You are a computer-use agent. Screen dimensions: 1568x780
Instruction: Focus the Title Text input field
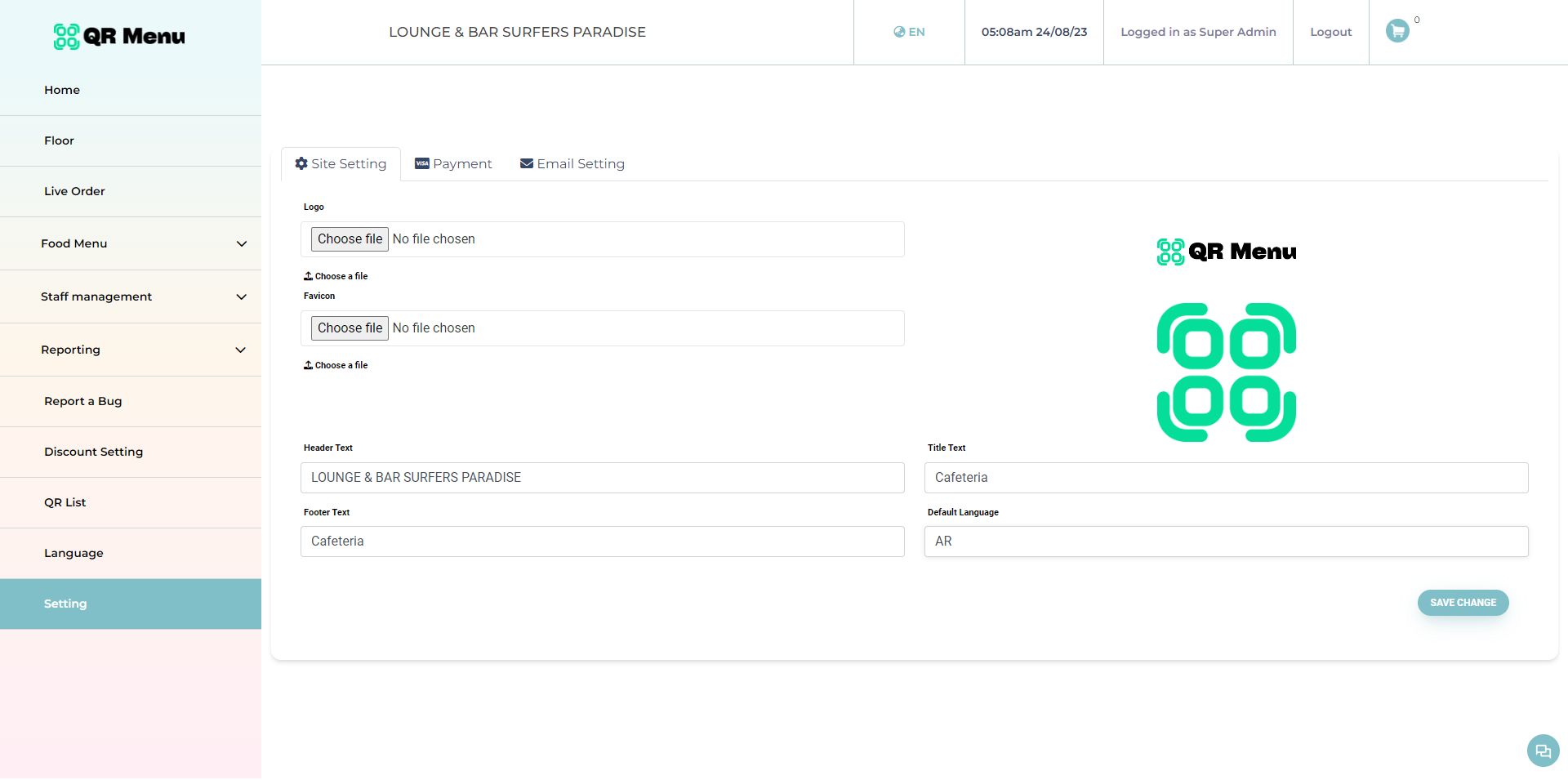[1226, 478]
